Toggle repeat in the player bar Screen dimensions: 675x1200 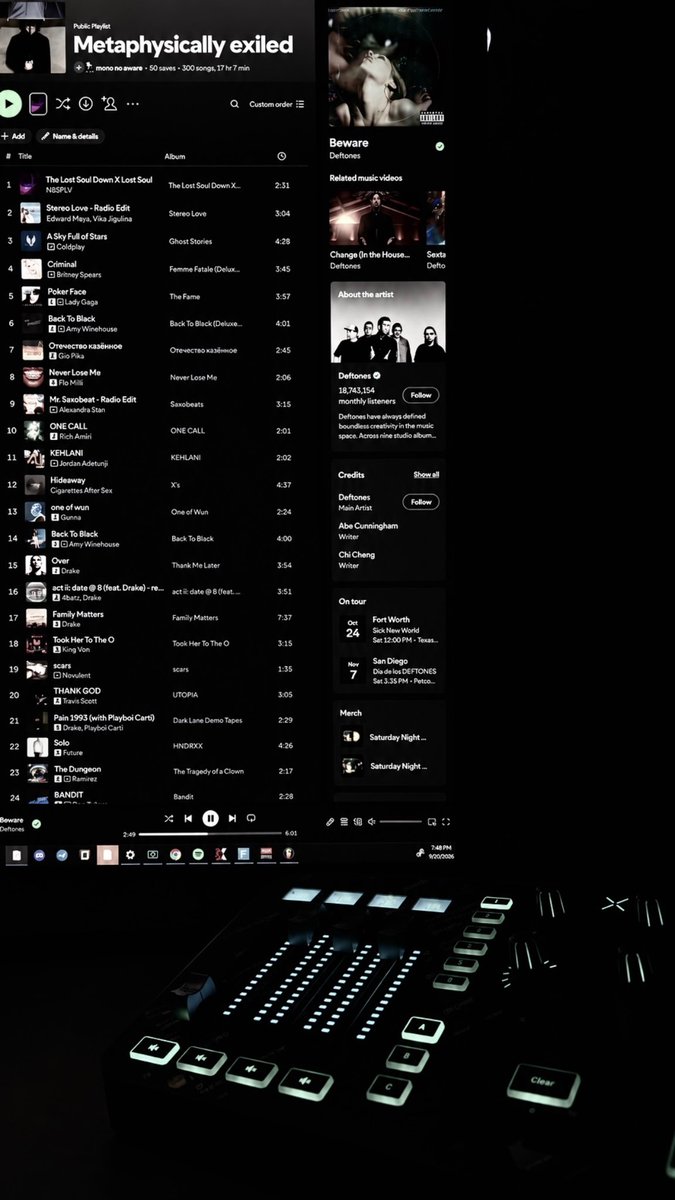tap(251, 818)
